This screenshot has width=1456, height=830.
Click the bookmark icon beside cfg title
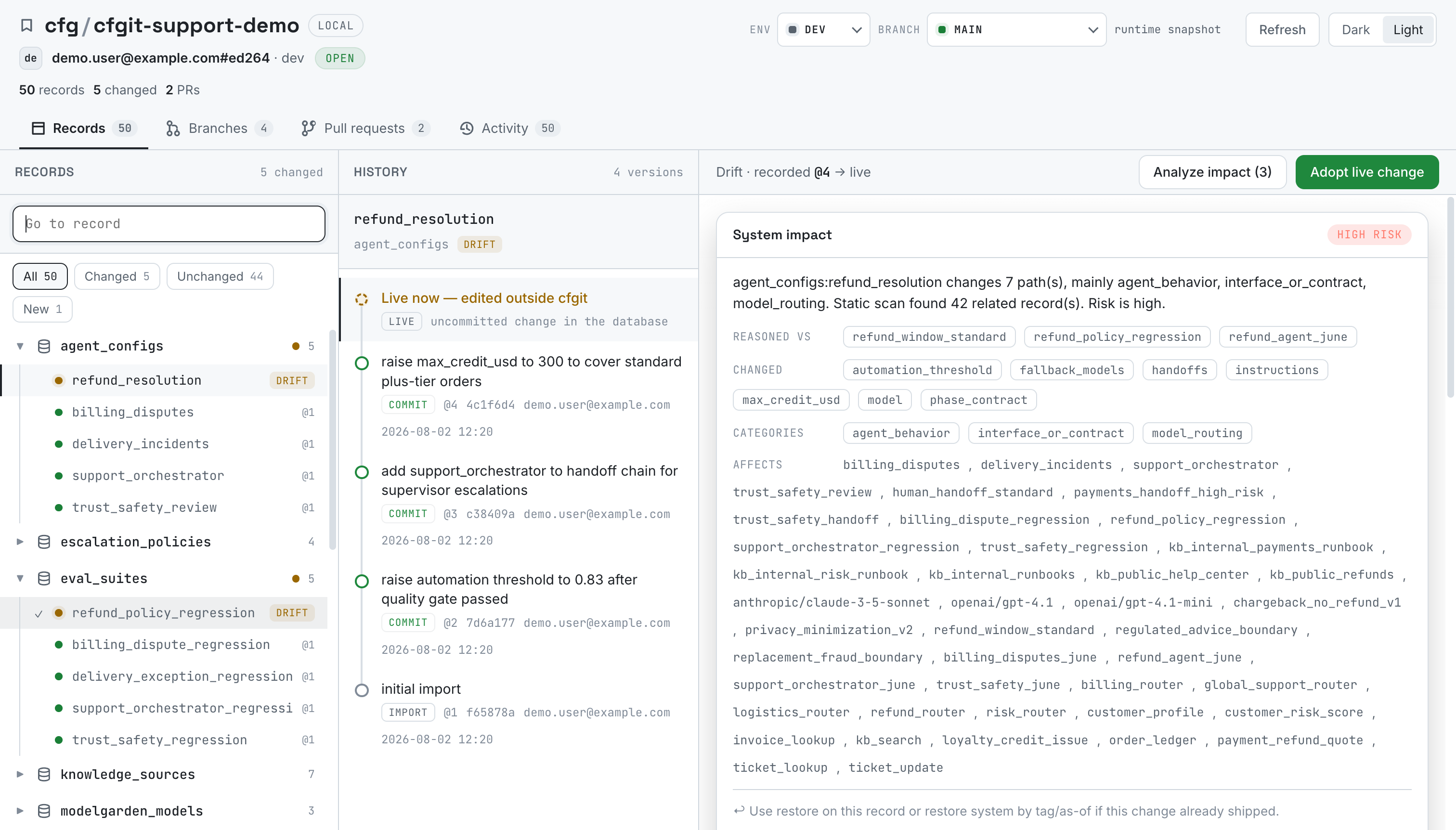[x=26, y=26]
